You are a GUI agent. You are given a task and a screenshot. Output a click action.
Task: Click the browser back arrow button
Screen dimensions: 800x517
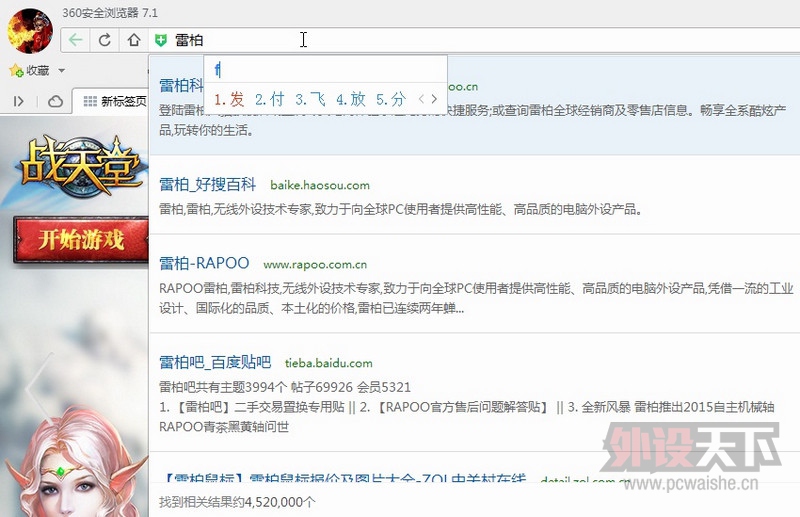[x=76, y=40]
